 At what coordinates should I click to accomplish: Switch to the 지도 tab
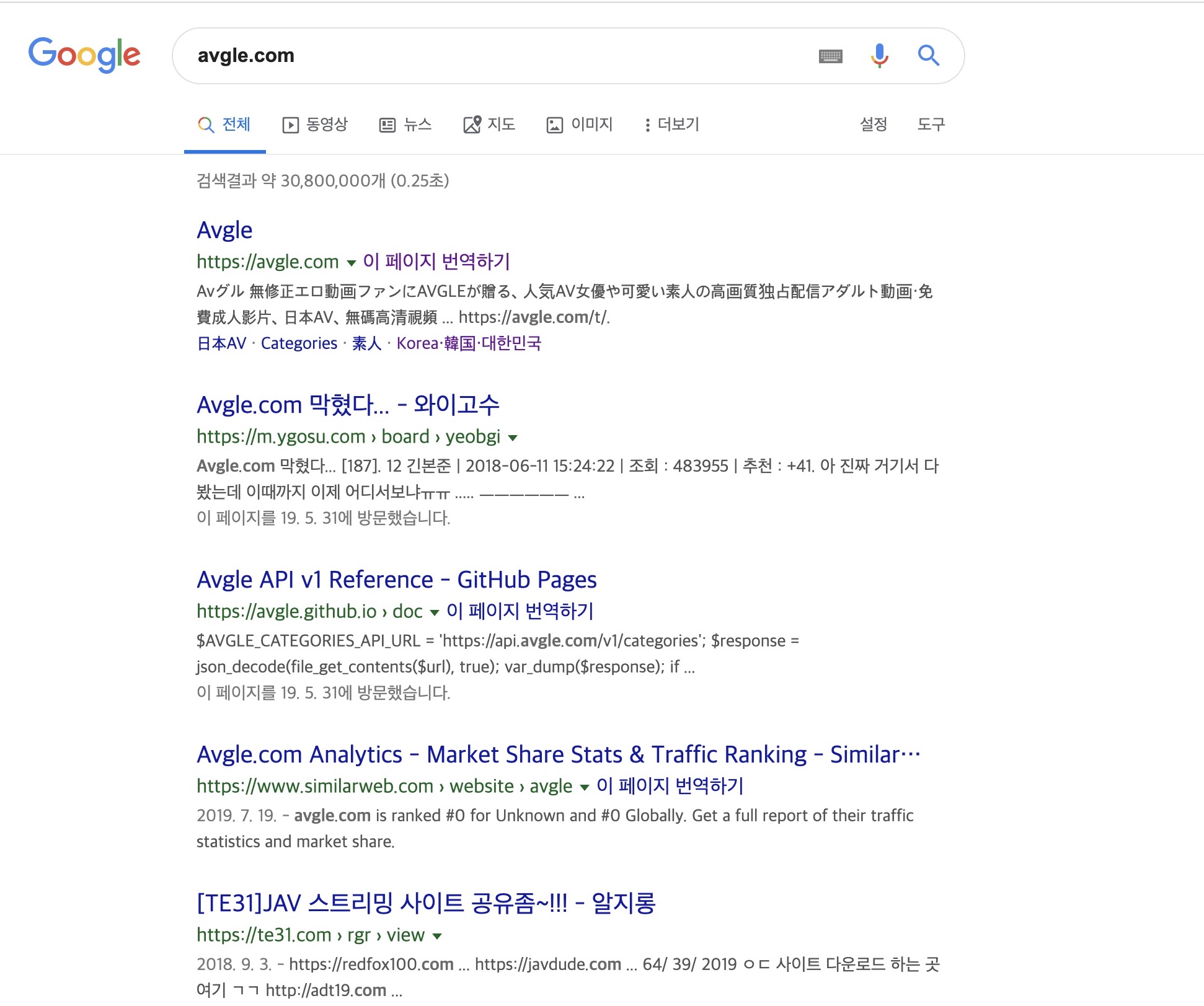(x=489, y=125)
